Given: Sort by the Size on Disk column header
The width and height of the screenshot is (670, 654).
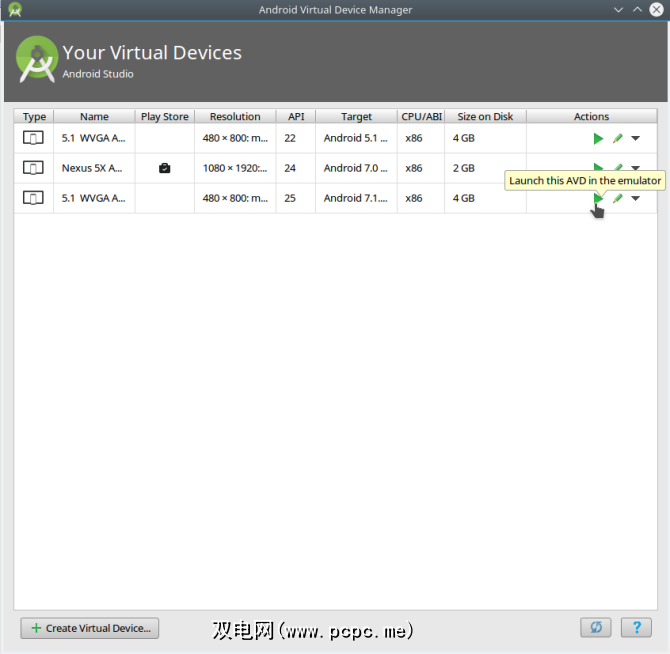Looking at the screenshot, I should tap(485, 117).
